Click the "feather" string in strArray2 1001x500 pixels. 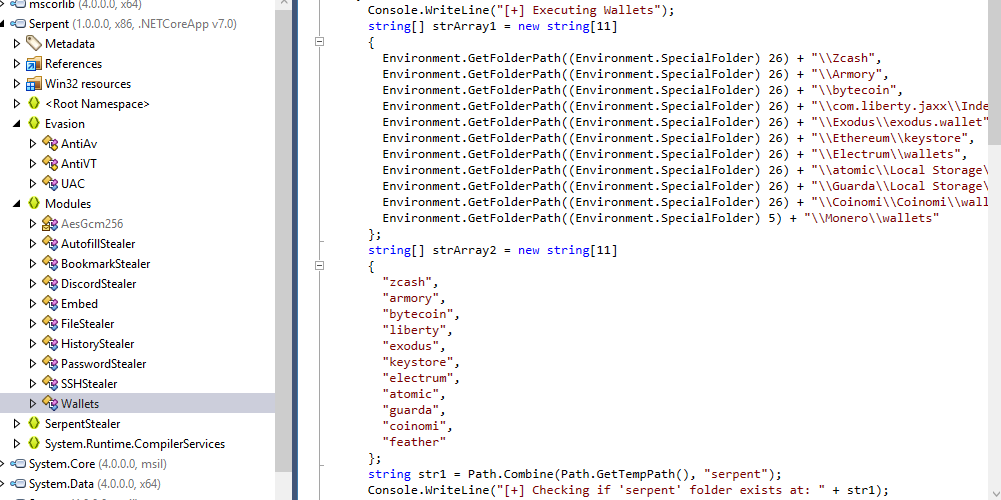414,442
